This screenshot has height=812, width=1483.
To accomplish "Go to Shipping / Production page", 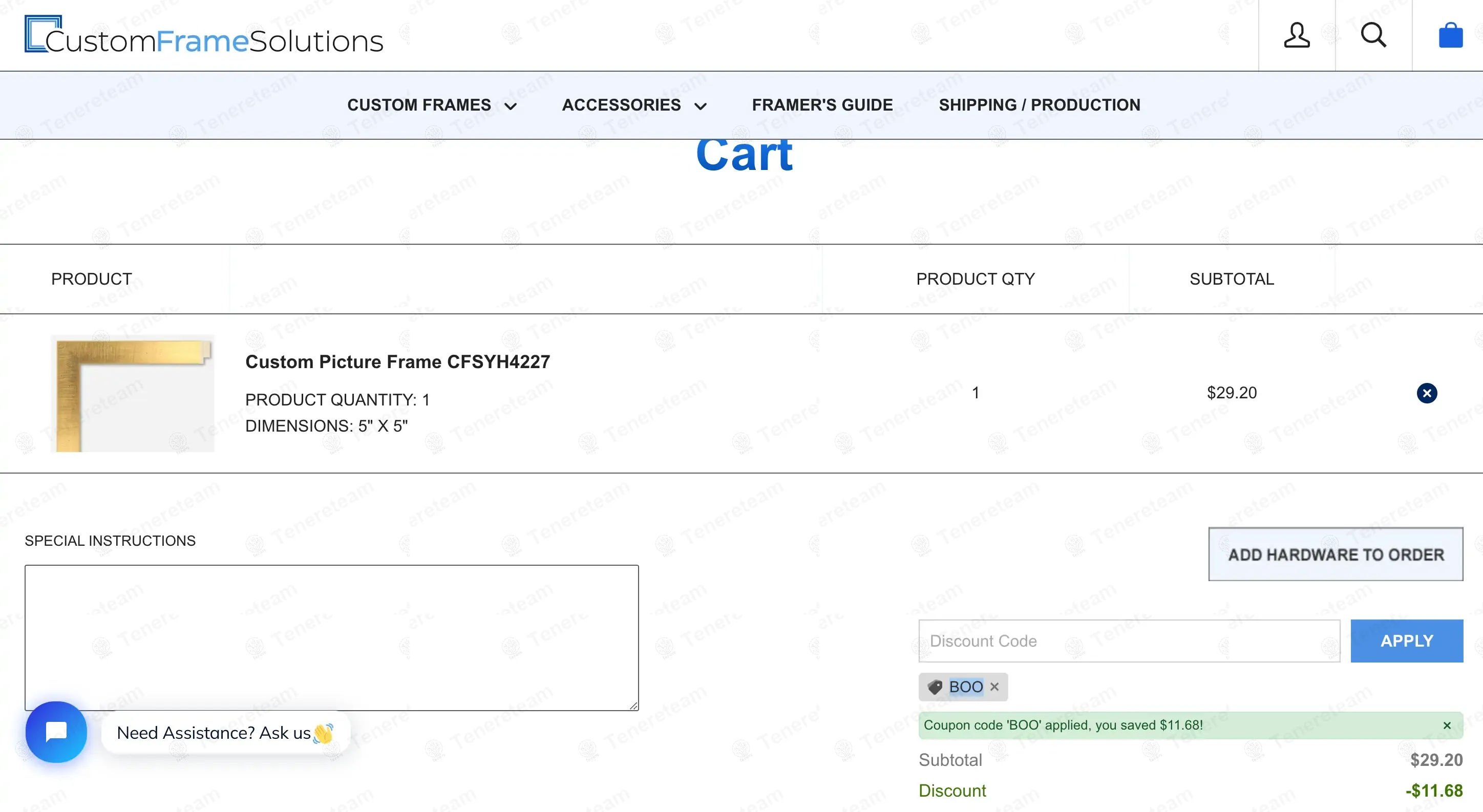I will point(1039,105).
